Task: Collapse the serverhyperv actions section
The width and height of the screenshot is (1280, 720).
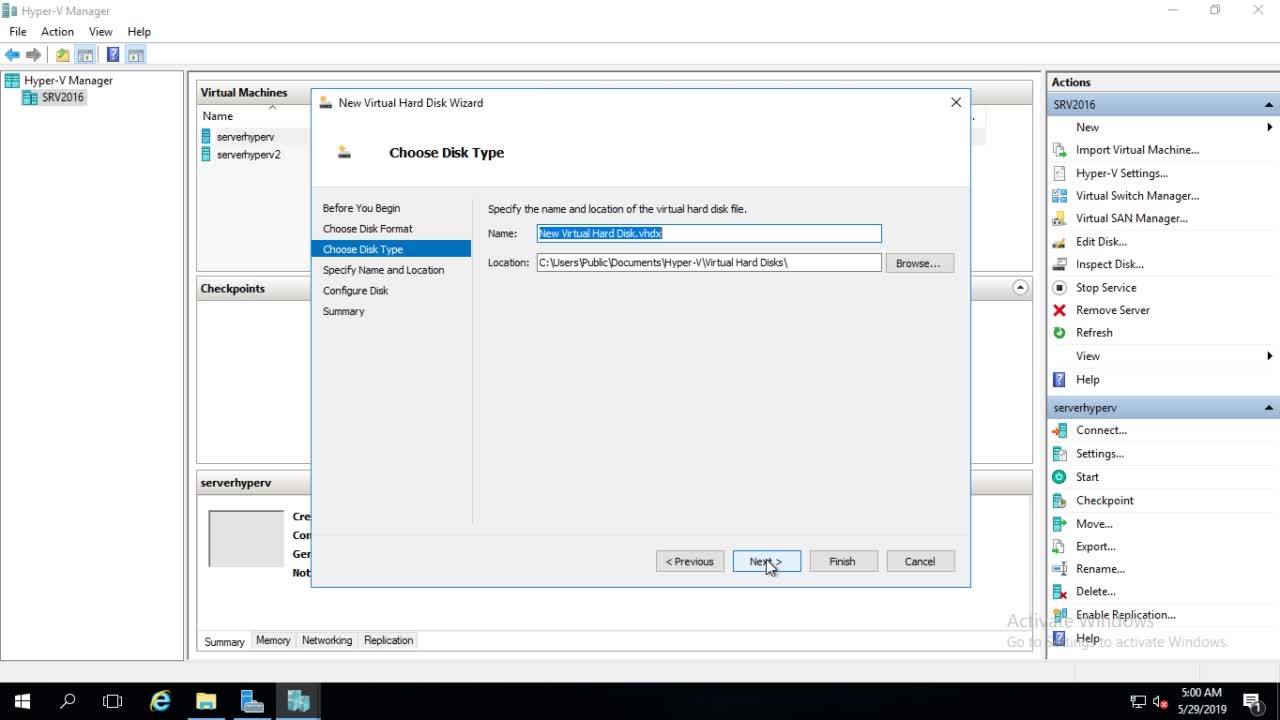Action: point(1269,408)
